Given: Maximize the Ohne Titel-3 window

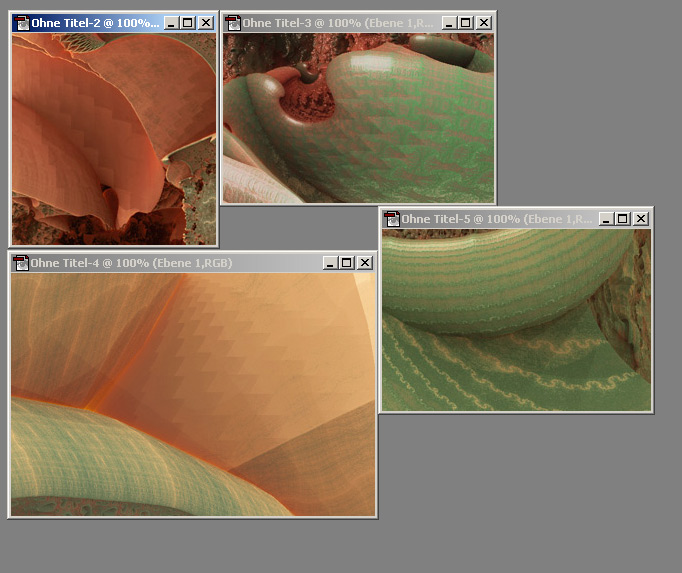Looking at the screenshot, I should click(465, 22).
